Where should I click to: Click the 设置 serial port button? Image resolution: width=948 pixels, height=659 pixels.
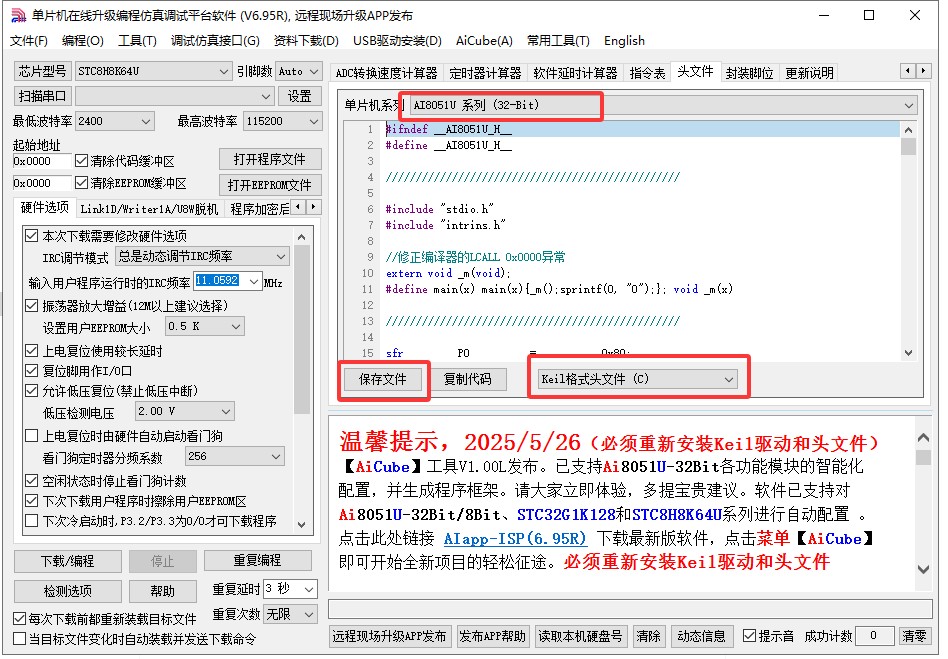pos(300,96)
